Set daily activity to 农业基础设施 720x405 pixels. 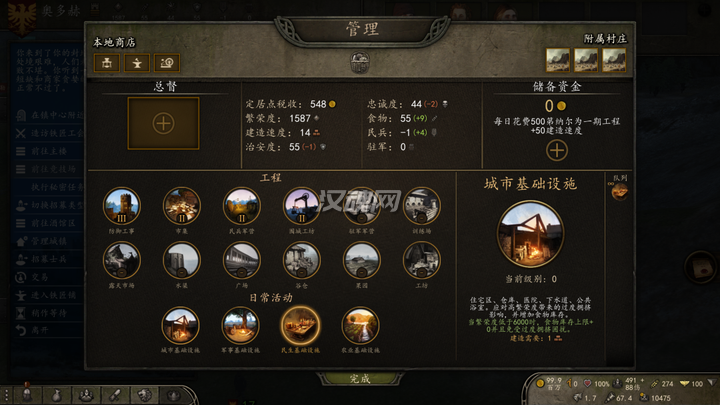(360, 326)
